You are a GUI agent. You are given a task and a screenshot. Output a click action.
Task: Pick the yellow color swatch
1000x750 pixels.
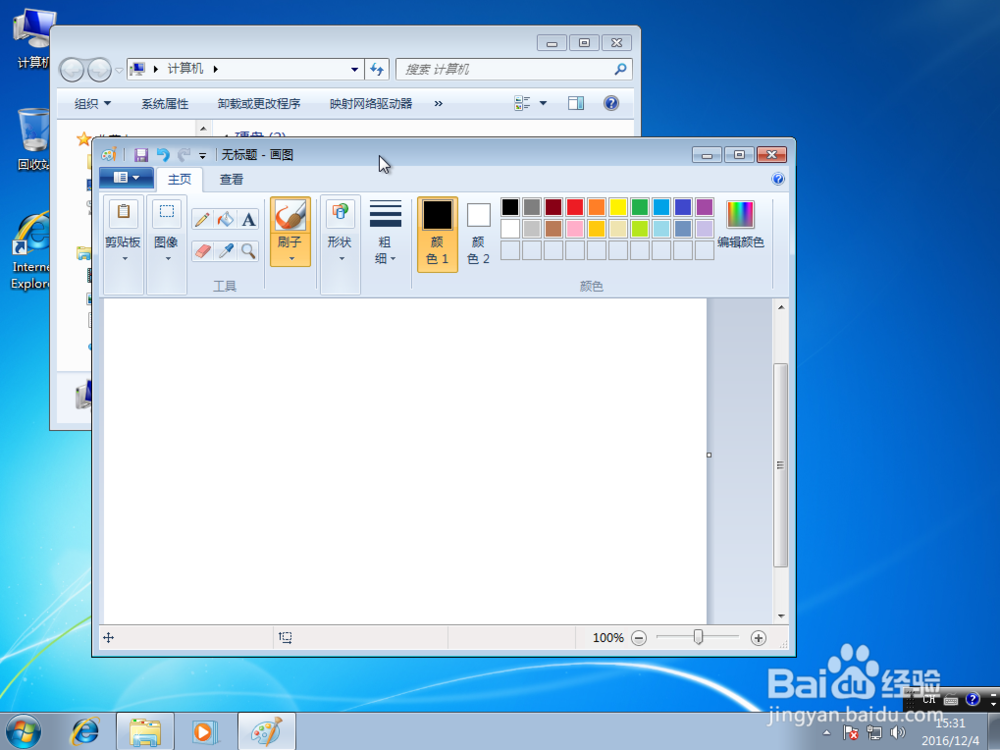click(617, 207)
